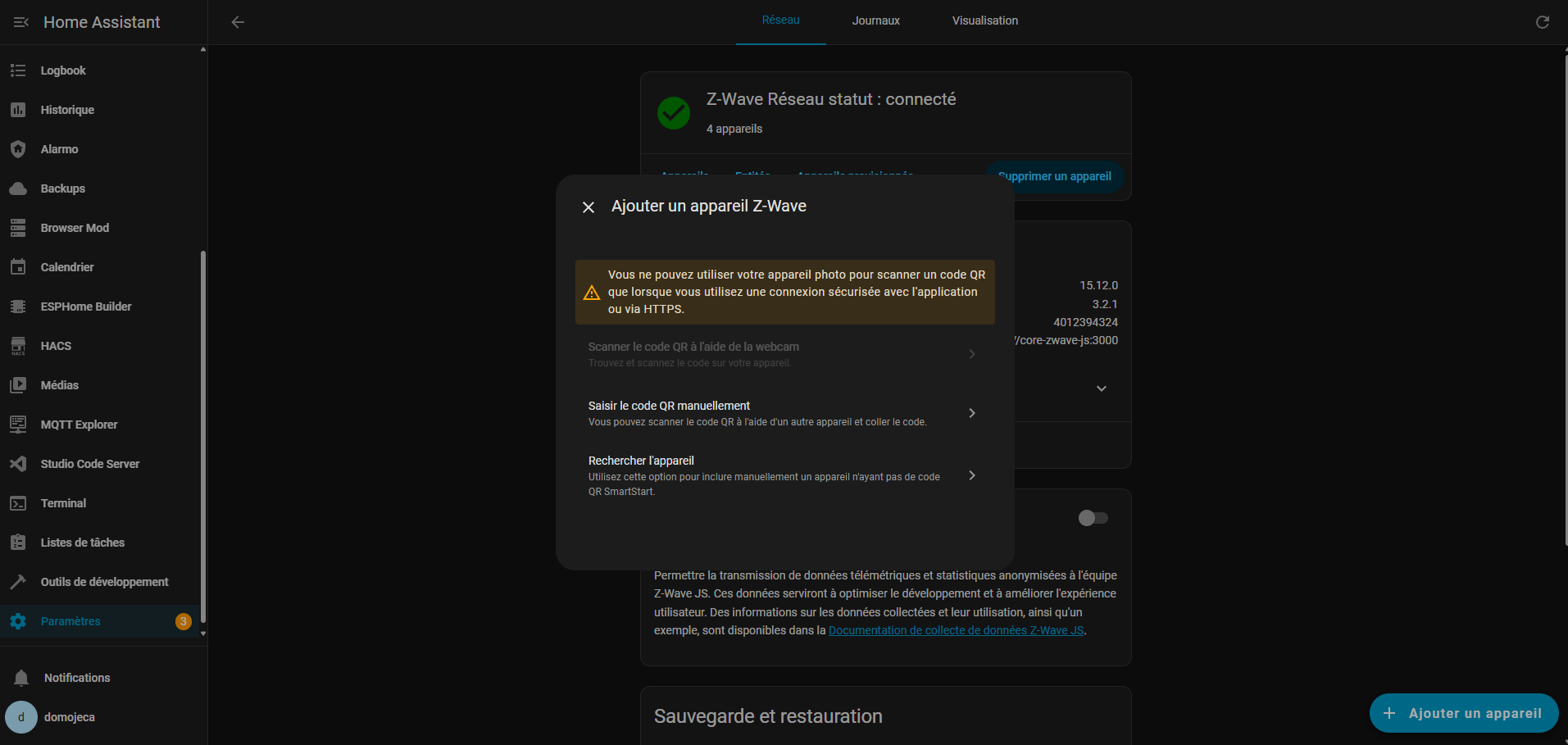Switch to the Journaux tab
Screen dimensions: 1568x745
[x=875, y=20]
